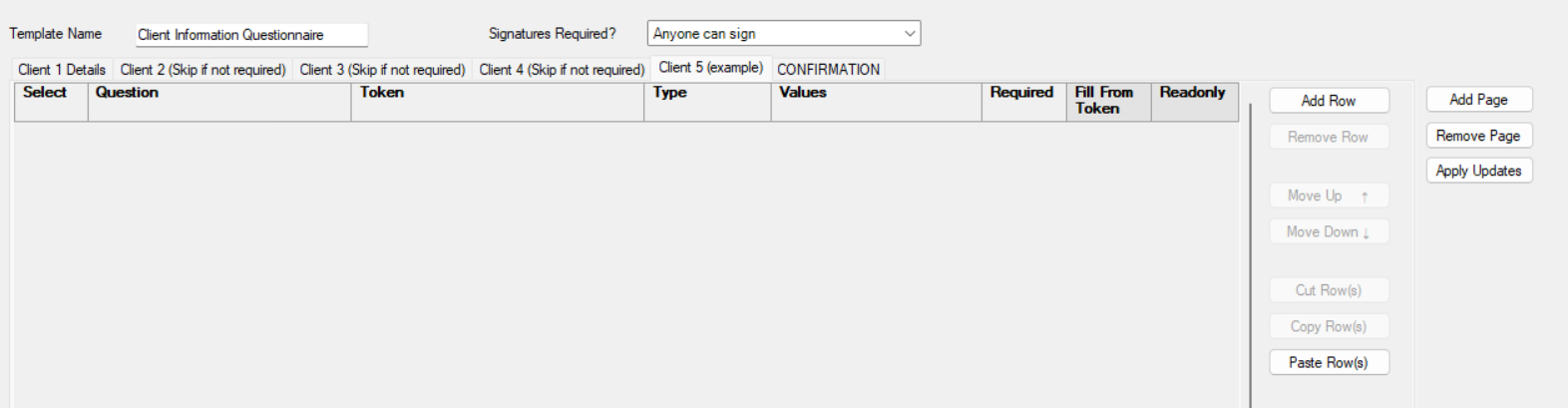Go to Client 4 (Skip if not required) tab

tap(562, 70)
